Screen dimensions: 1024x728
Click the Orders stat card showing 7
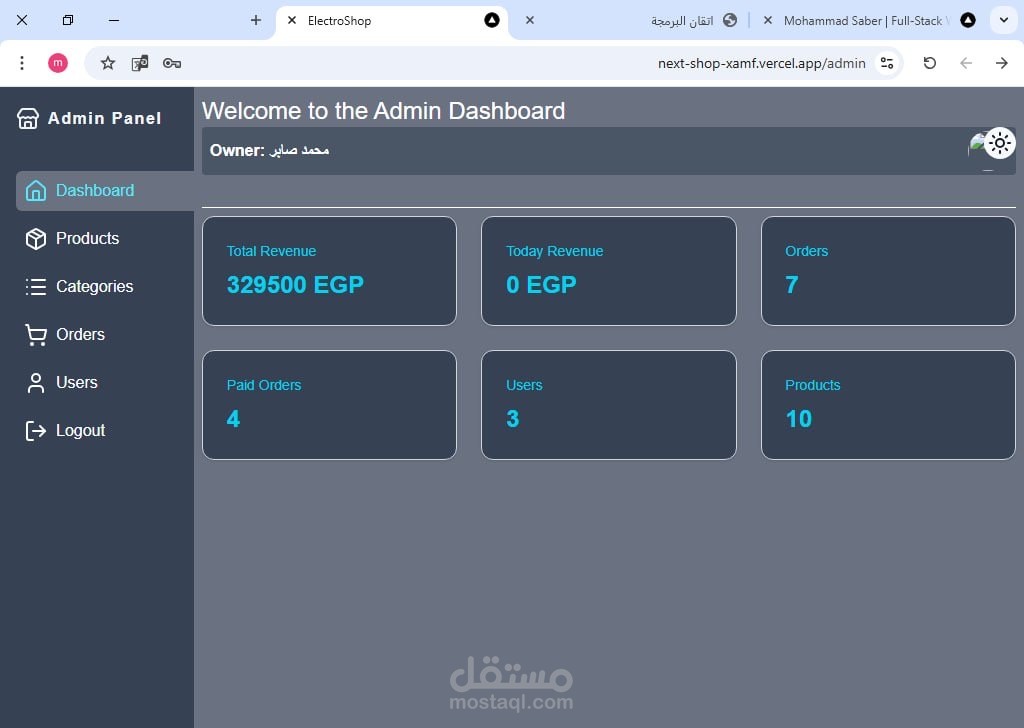(888, 271)
